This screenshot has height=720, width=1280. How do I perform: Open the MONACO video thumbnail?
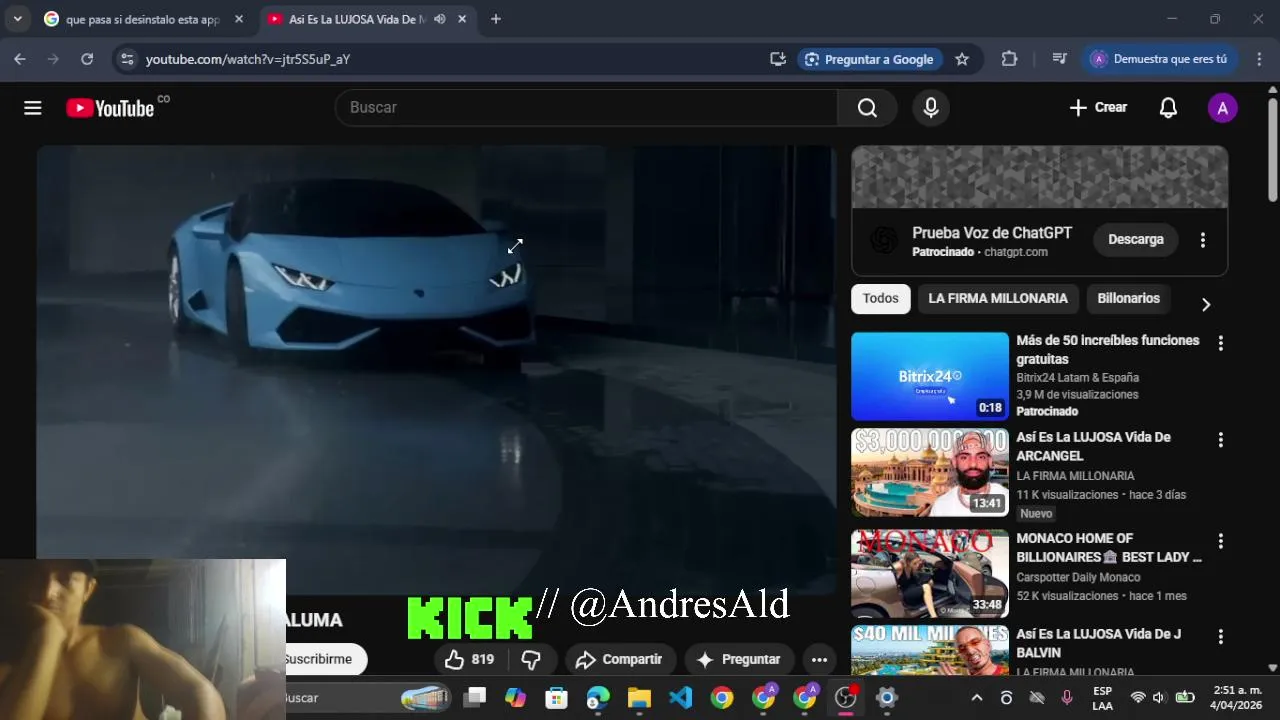(x=930, y=574)
